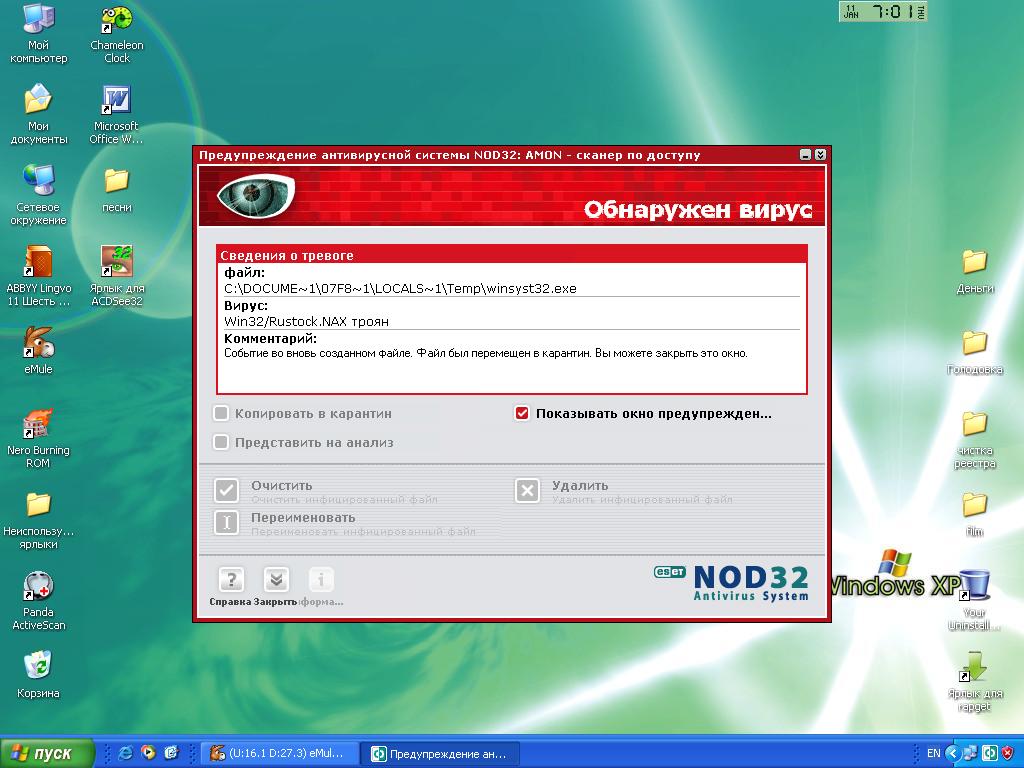This screenshot has width=1024, height=768.
Task: Switch to eMule taskbar button
Action: tap(280, 753)
